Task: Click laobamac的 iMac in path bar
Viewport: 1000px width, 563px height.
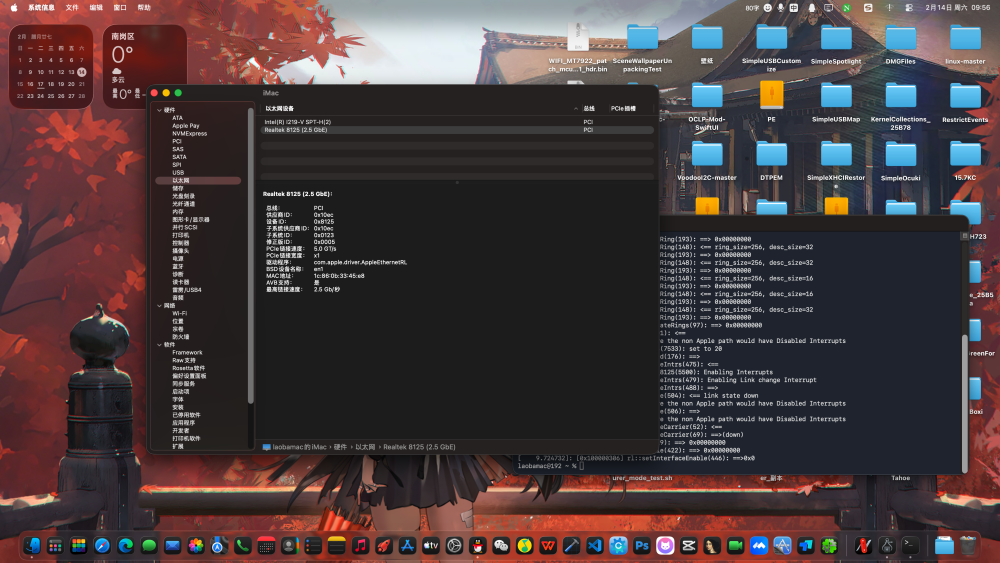Action: point(299,447)
